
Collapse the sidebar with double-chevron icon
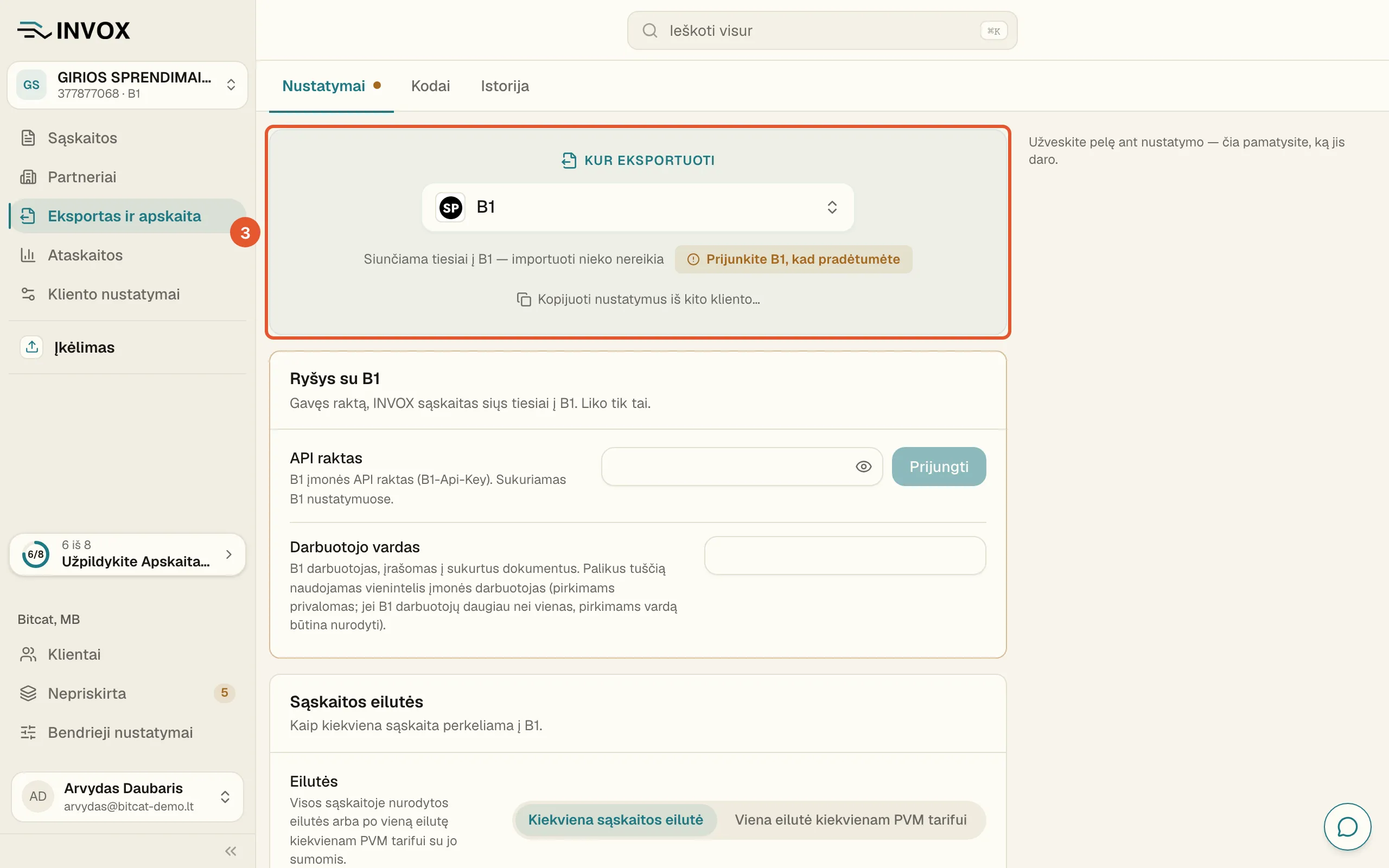231,851
